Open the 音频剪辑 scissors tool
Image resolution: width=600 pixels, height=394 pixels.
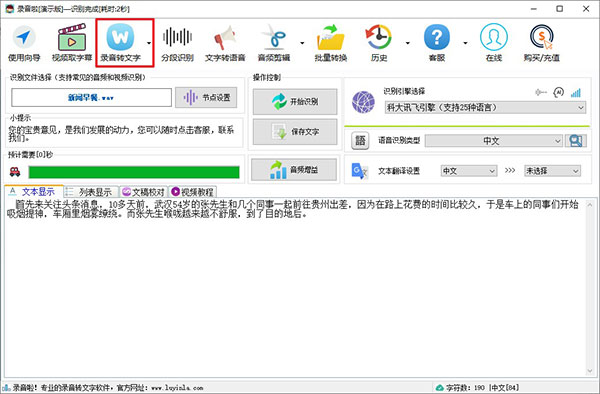pos(274,43)
